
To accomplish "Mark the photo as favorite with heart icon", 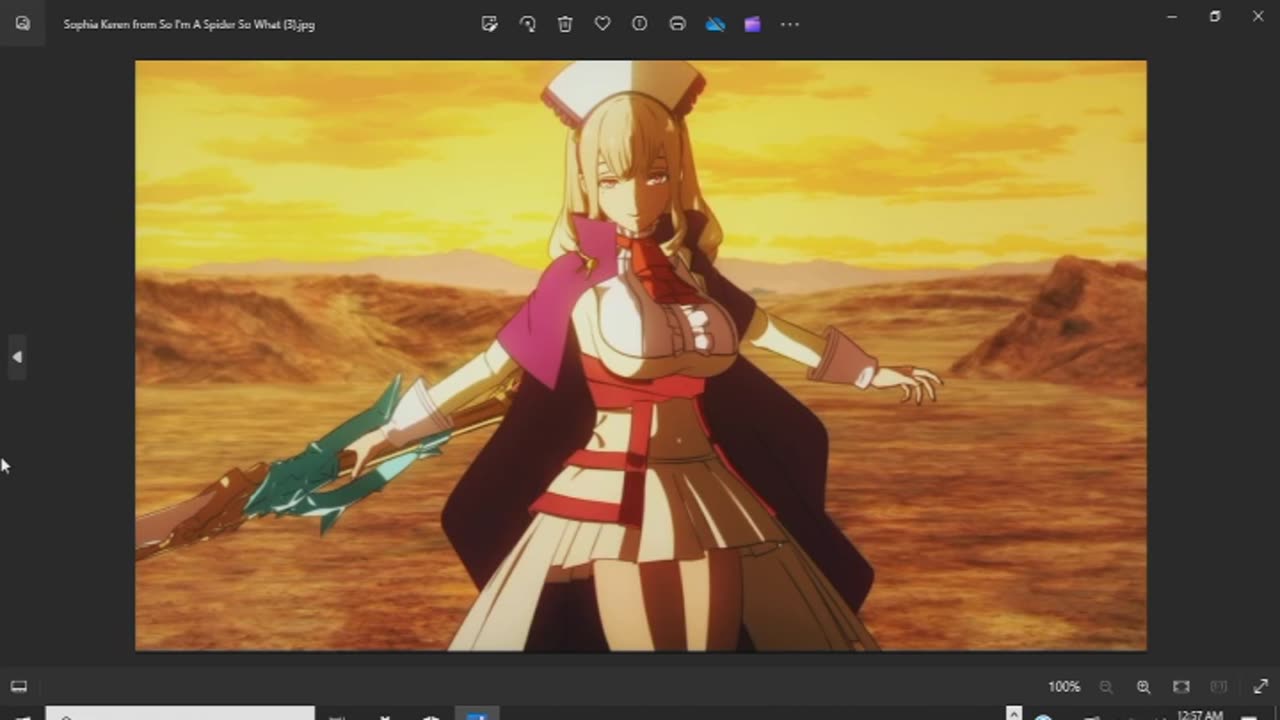I will coord(602,23).
